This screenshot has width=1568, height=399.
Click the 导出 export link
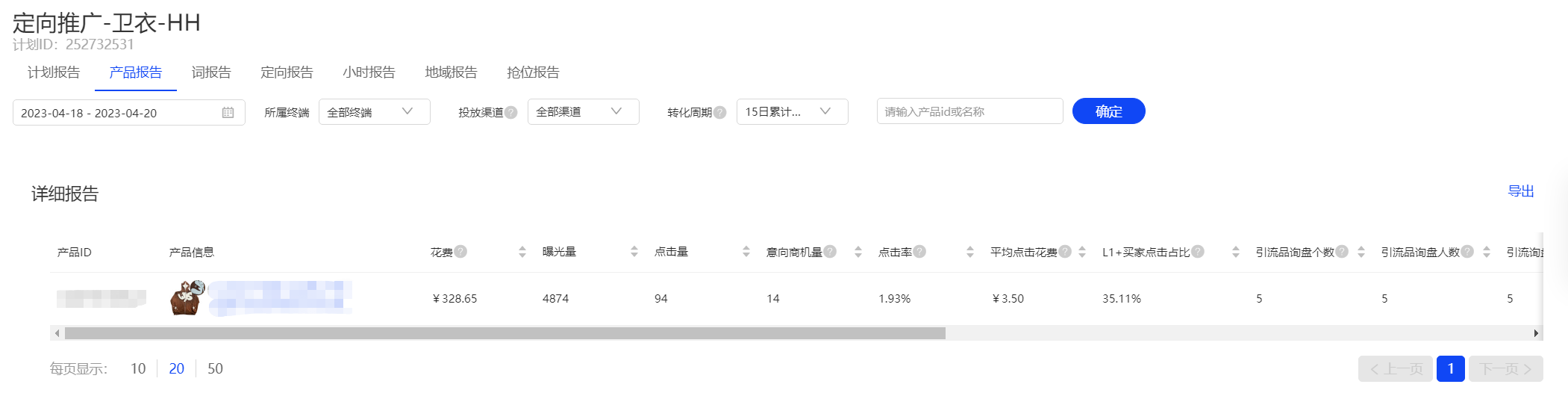click(1520, 191)
